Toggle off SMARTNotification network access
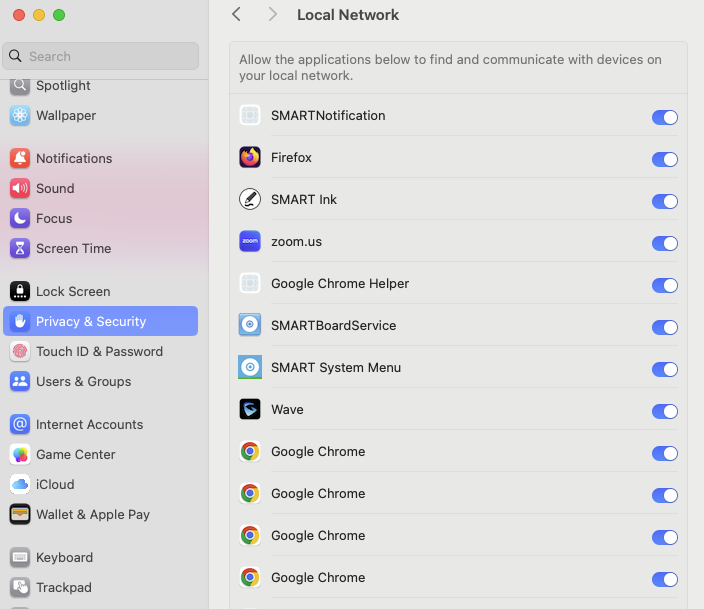 (x=664, y=117)
